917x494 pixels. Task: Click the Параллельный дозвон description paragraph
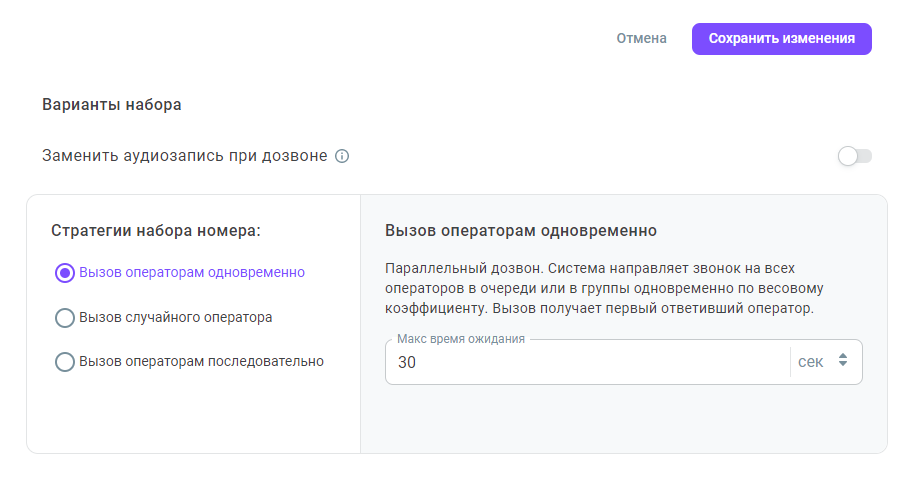604,288
